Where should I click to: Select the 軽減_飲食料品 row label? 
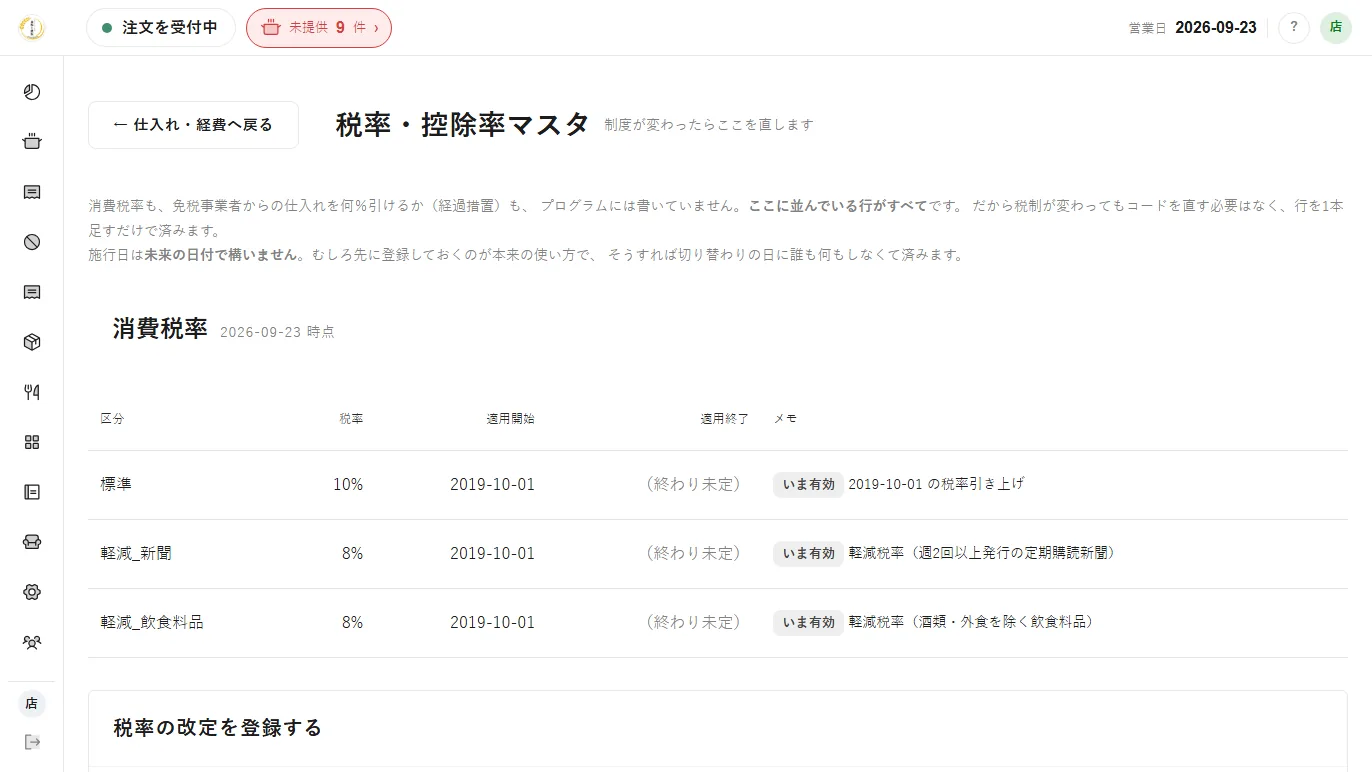click(152, 622)
